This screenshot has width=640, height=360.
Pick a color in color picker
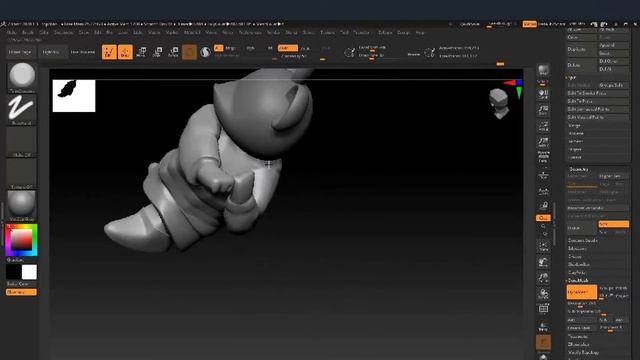click(21, 240)
